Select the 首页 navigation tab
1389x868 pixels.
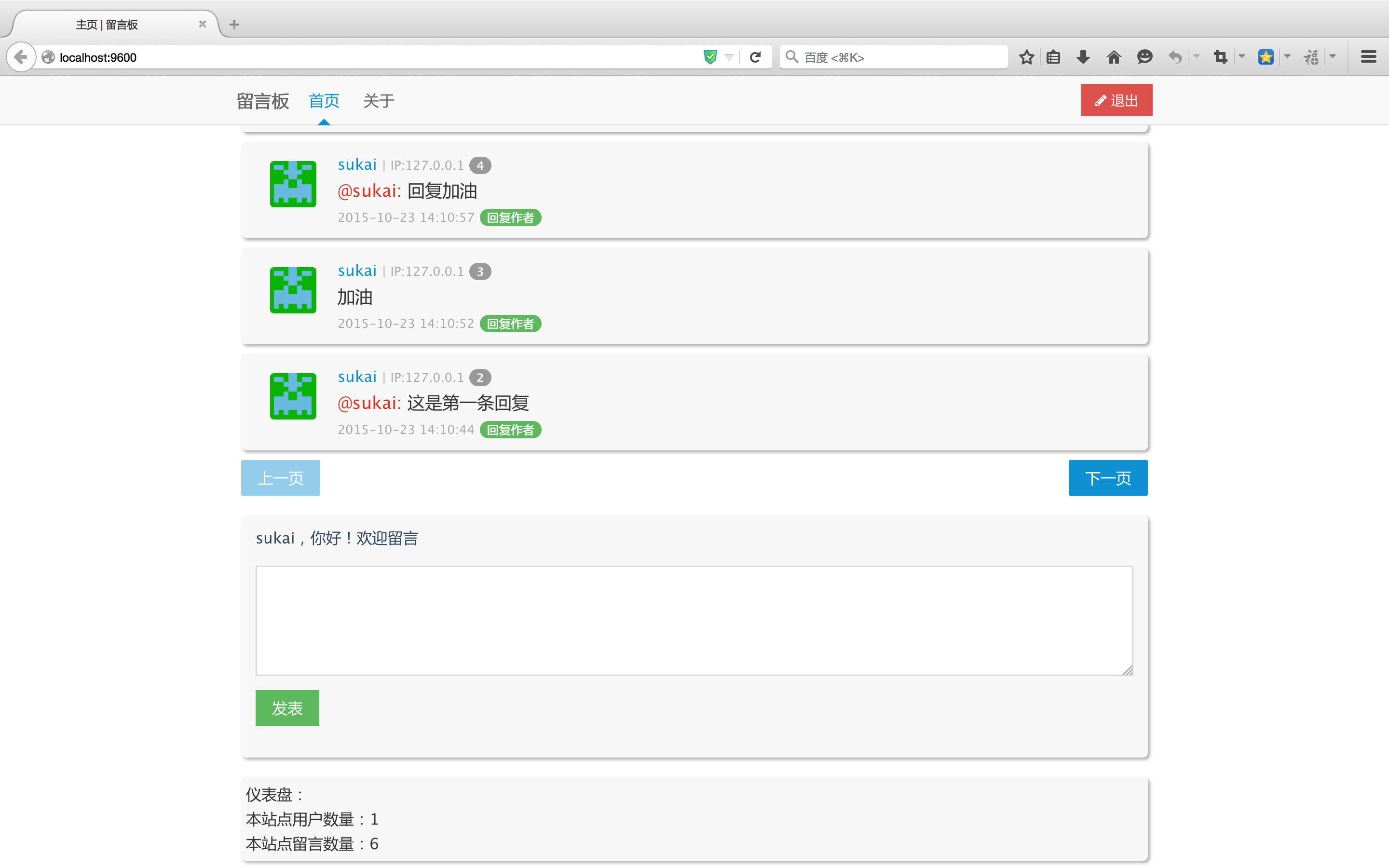click(x=324, y=101)
